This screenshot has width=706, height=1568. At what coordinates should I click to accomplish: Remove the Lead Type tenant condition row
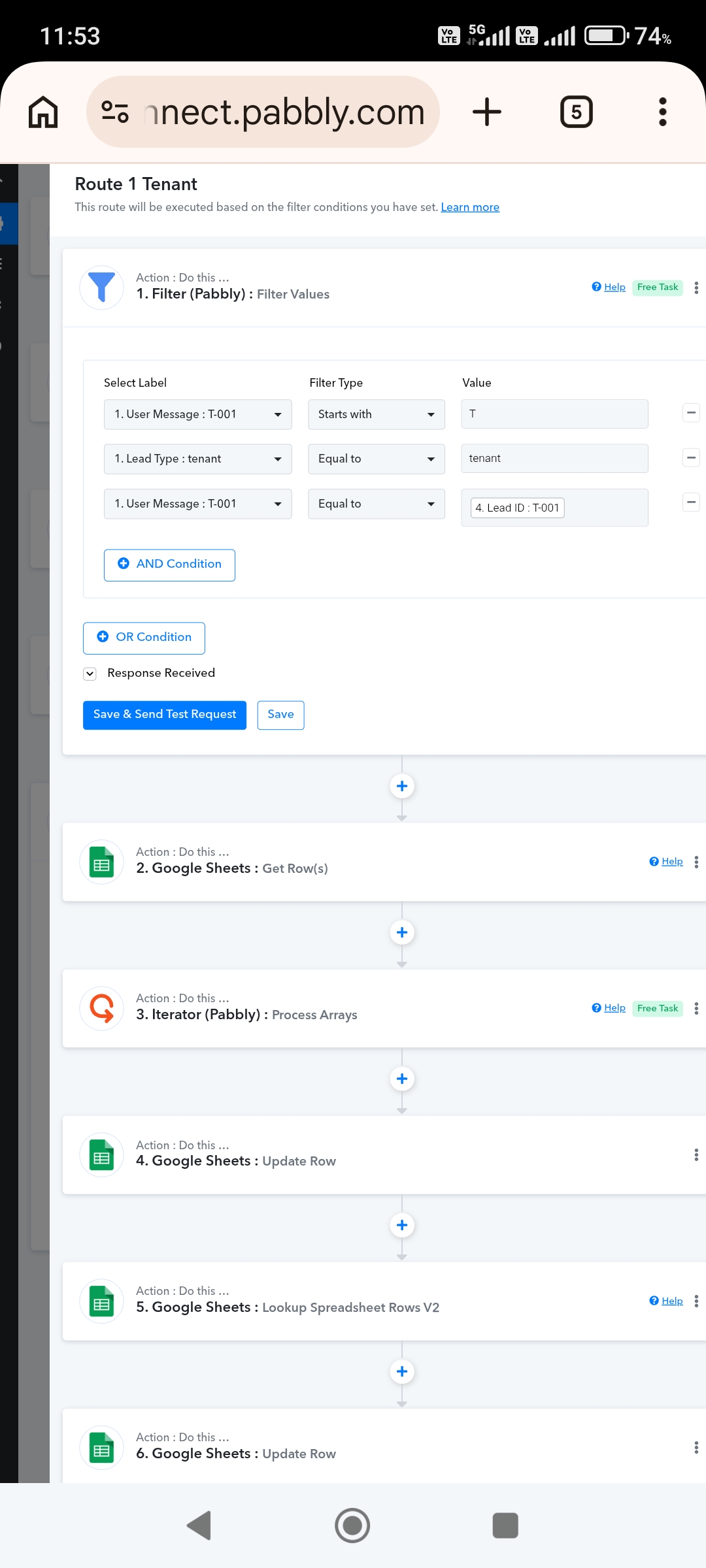(691, 457)
